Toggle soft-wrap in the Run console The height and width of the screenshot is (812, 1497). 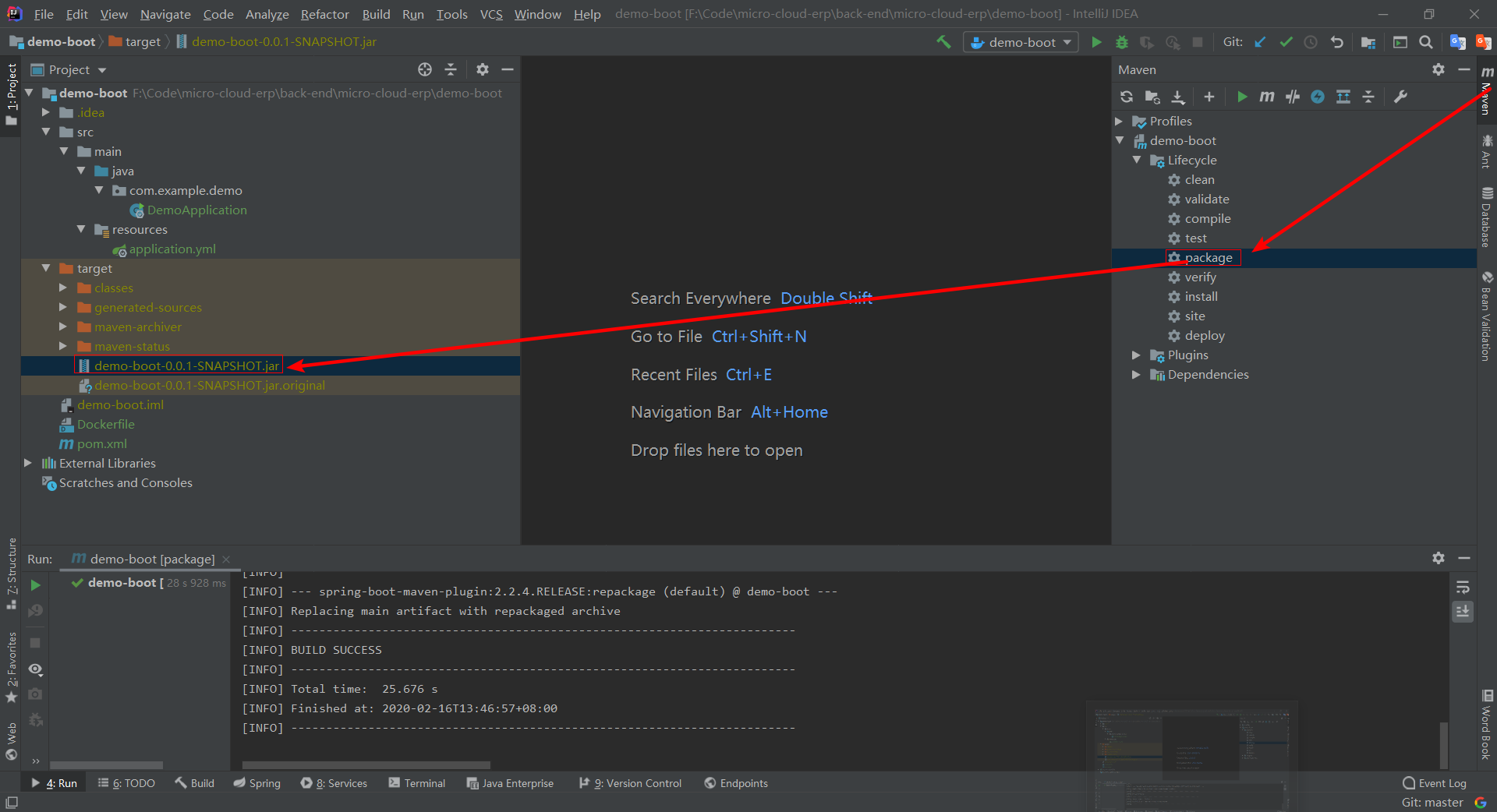tap(1463, 587)
